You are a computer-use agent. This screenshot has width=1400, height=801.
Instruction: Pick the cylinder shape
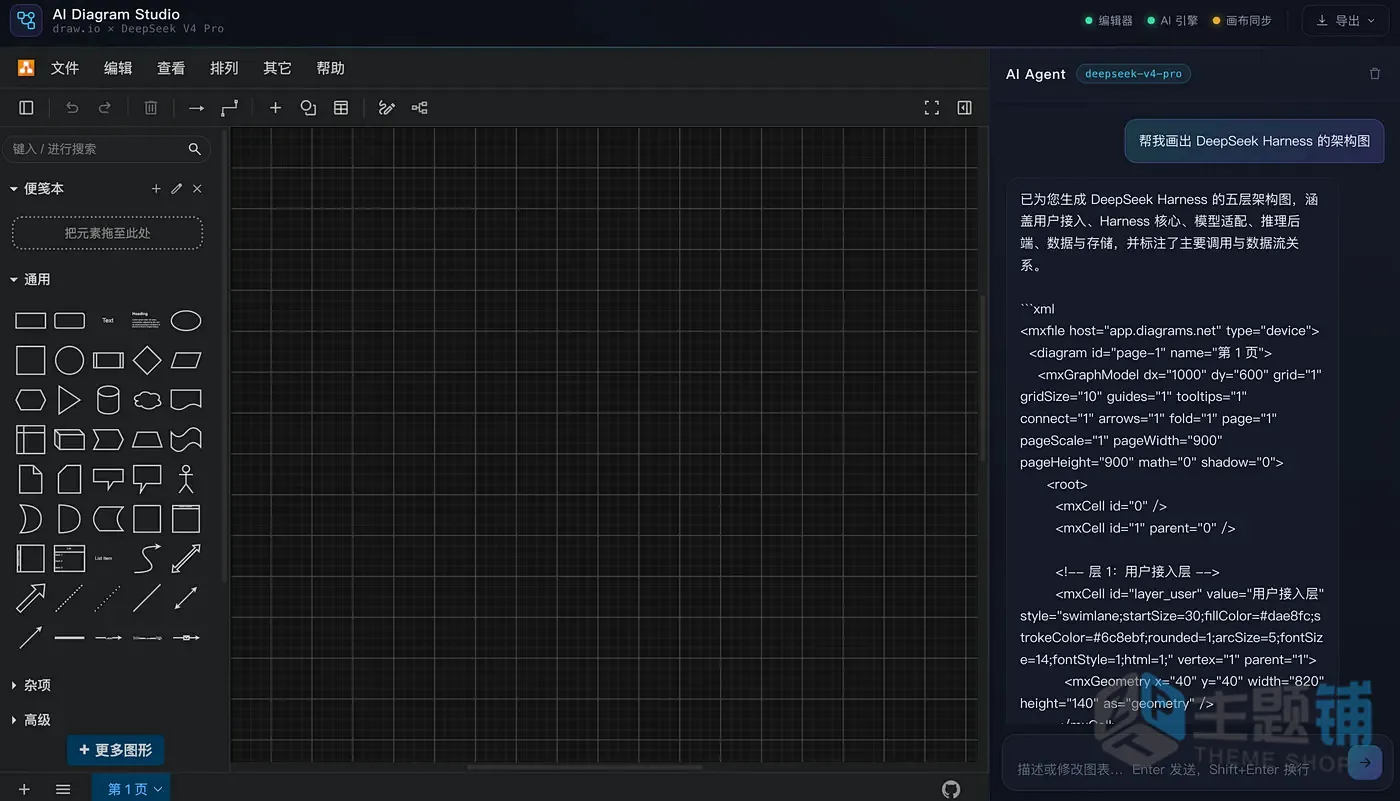[108, 400]
